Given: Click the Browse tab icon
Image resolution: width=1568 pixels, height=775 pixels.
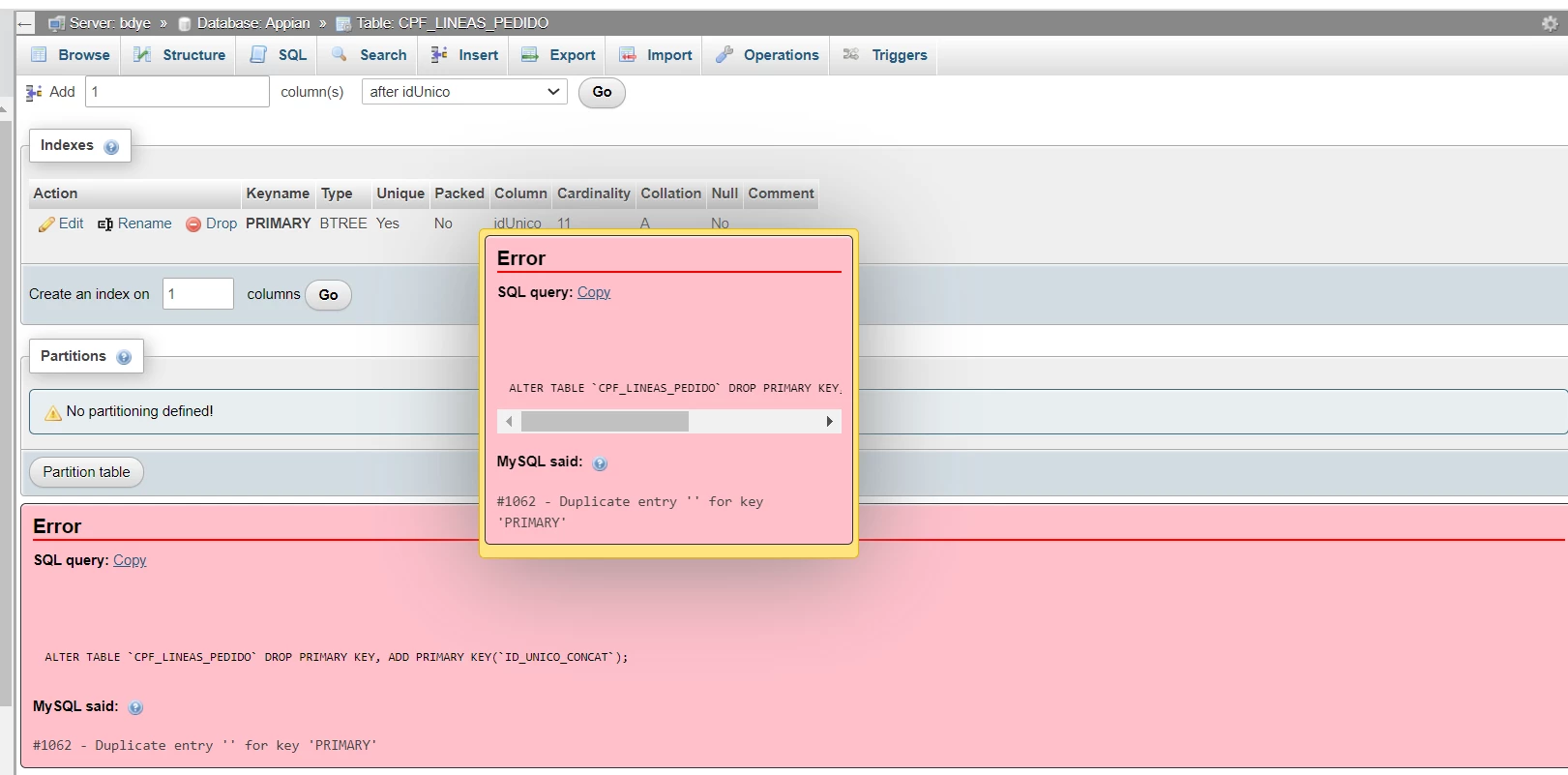Looking at the screenshot, I should pyautogui.click(x=40, y=55).
